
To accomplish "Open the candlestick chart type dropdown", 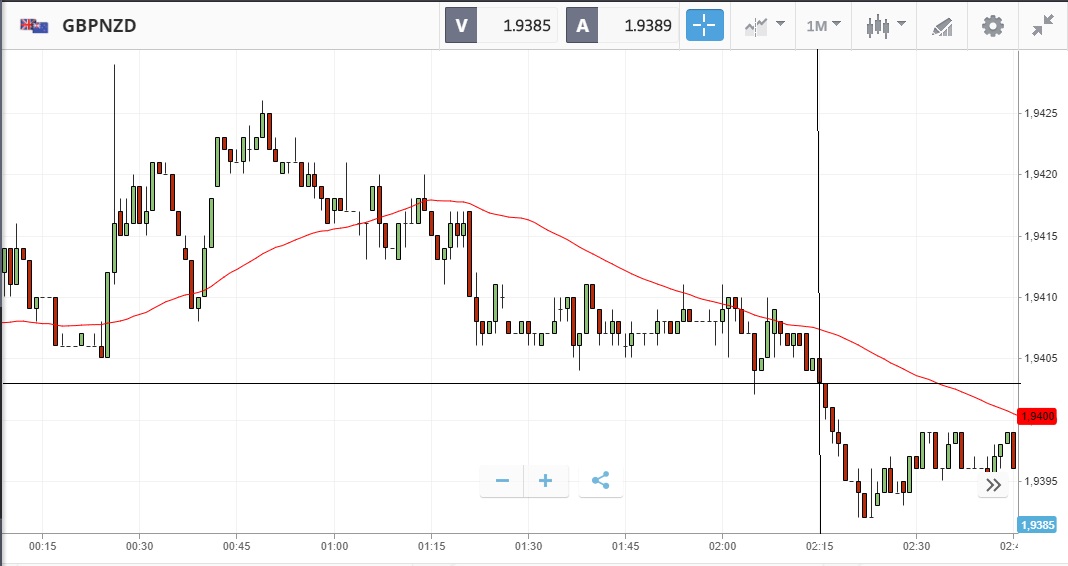I will pyautogui.click(x=885, y=25).
